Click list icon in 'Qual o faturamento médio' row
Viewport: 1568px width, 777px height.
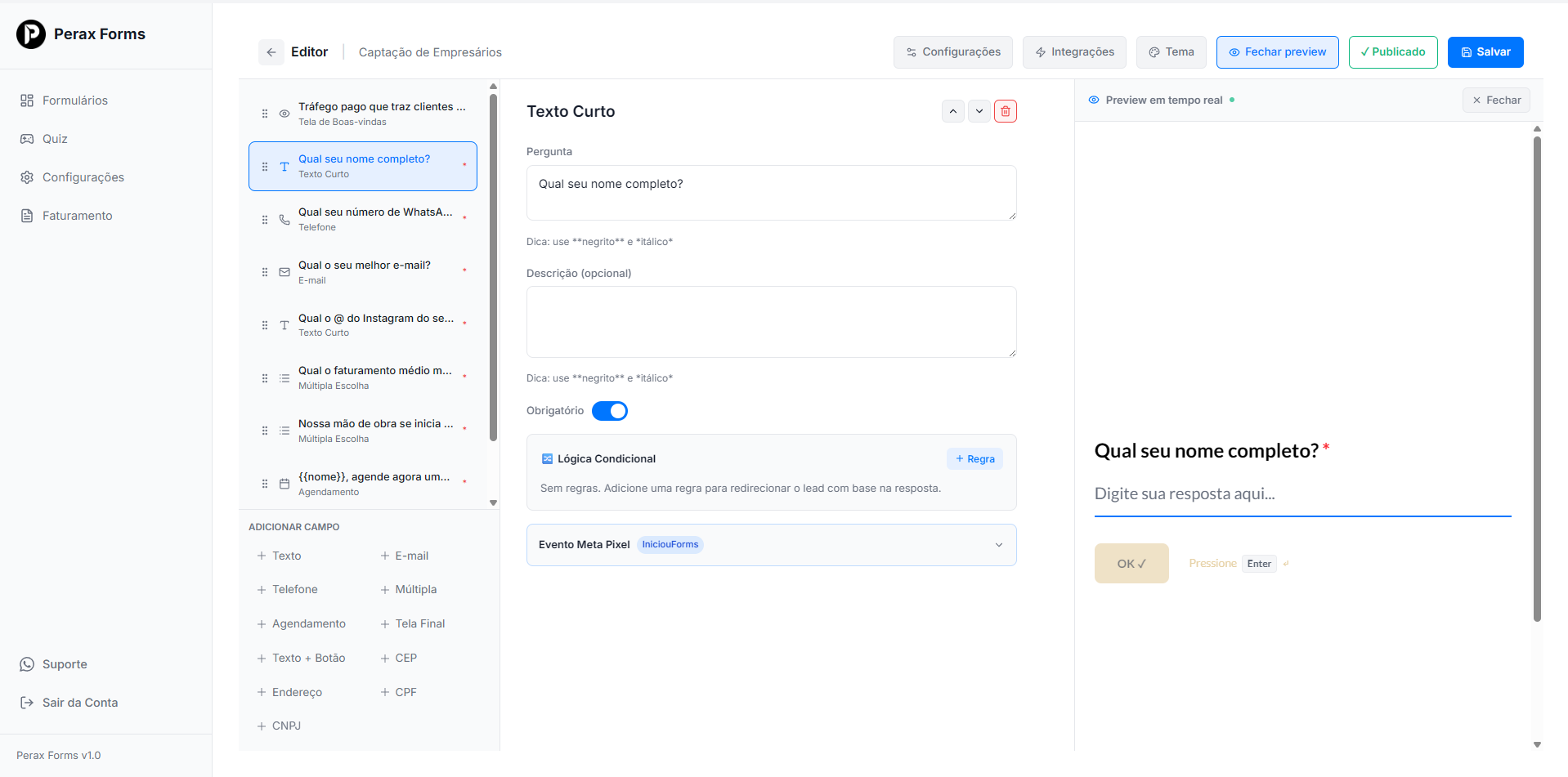pyautogui.click(x=284, y=378)
